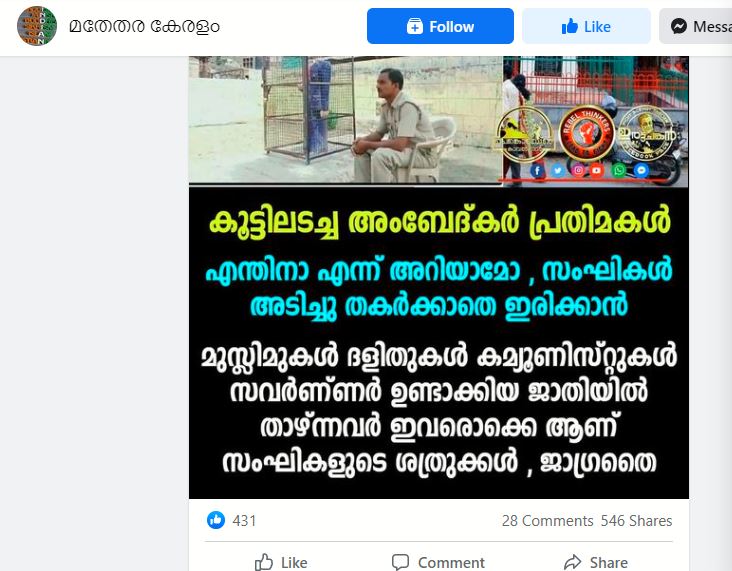732x571 pixels.
Task: View the 546 Shares list
Action: [x=636, y=521]
